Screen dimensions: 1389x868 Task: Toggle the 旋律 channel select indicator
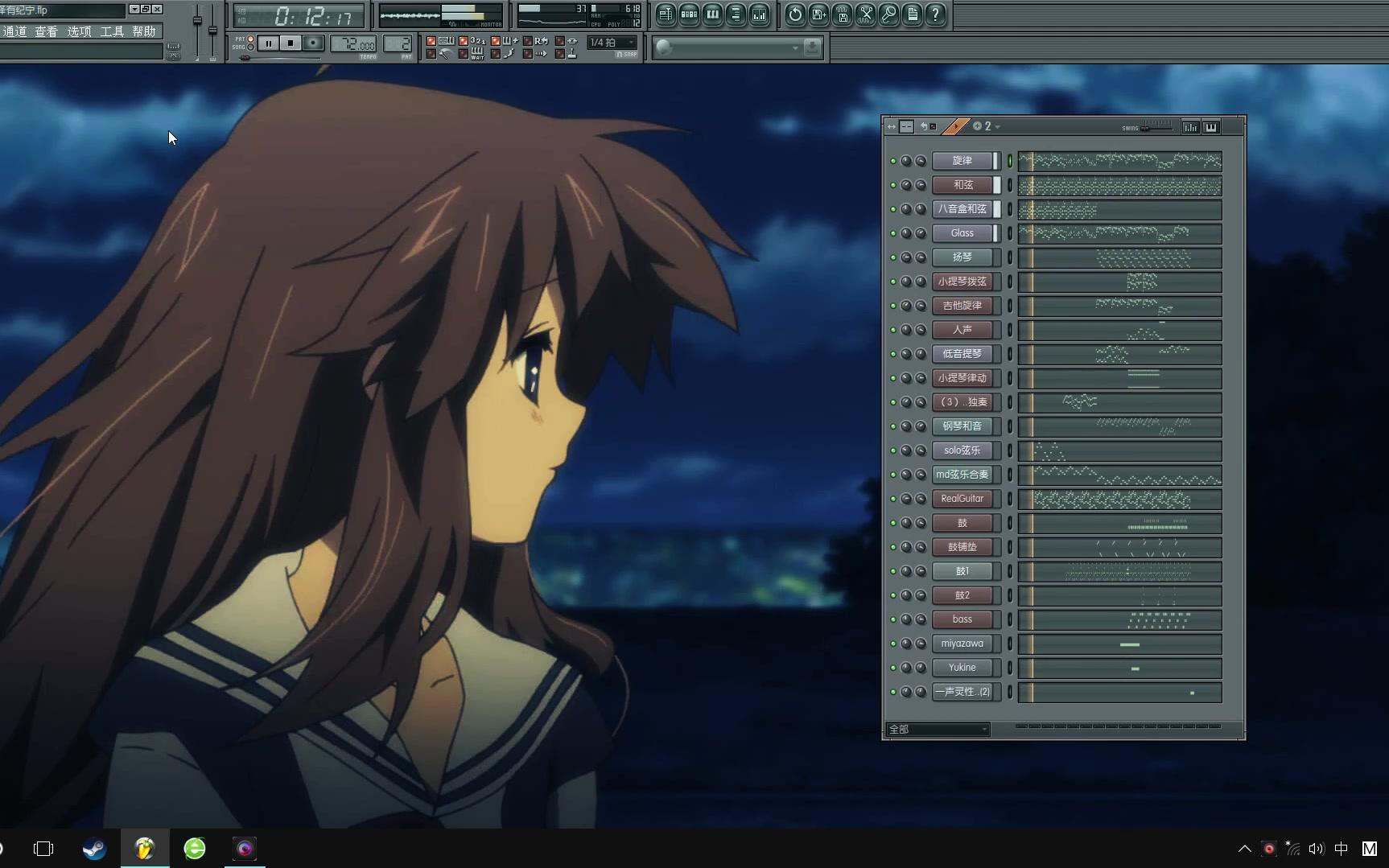point(1010,161)
